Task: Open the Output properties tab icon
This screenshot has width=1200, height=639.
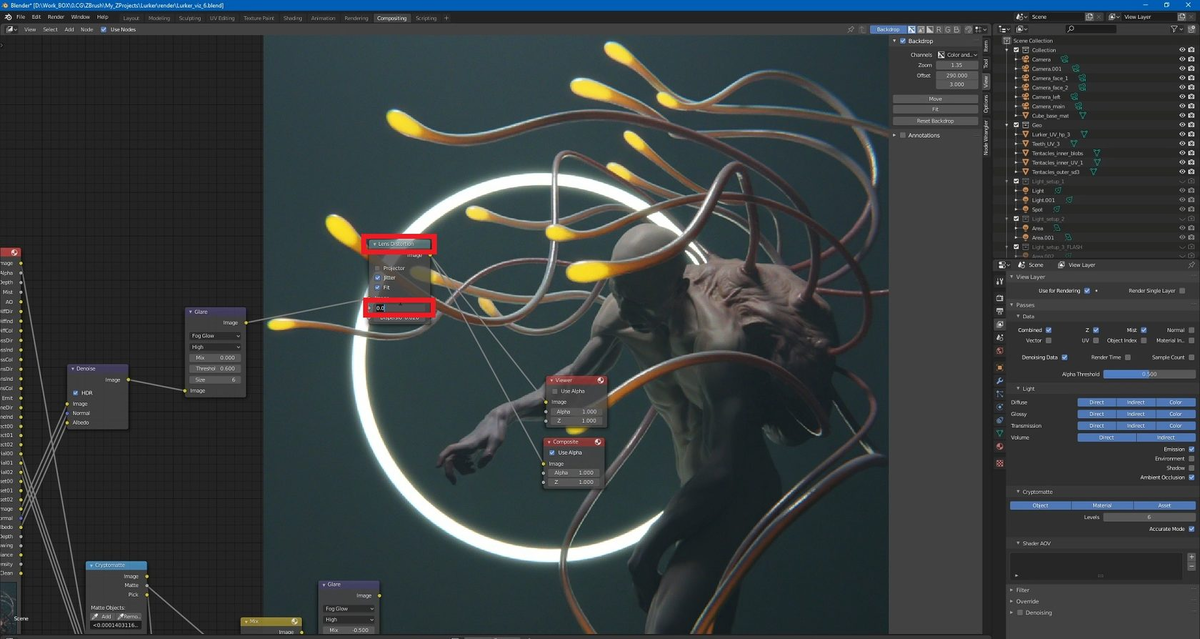Action: (999, 311)
